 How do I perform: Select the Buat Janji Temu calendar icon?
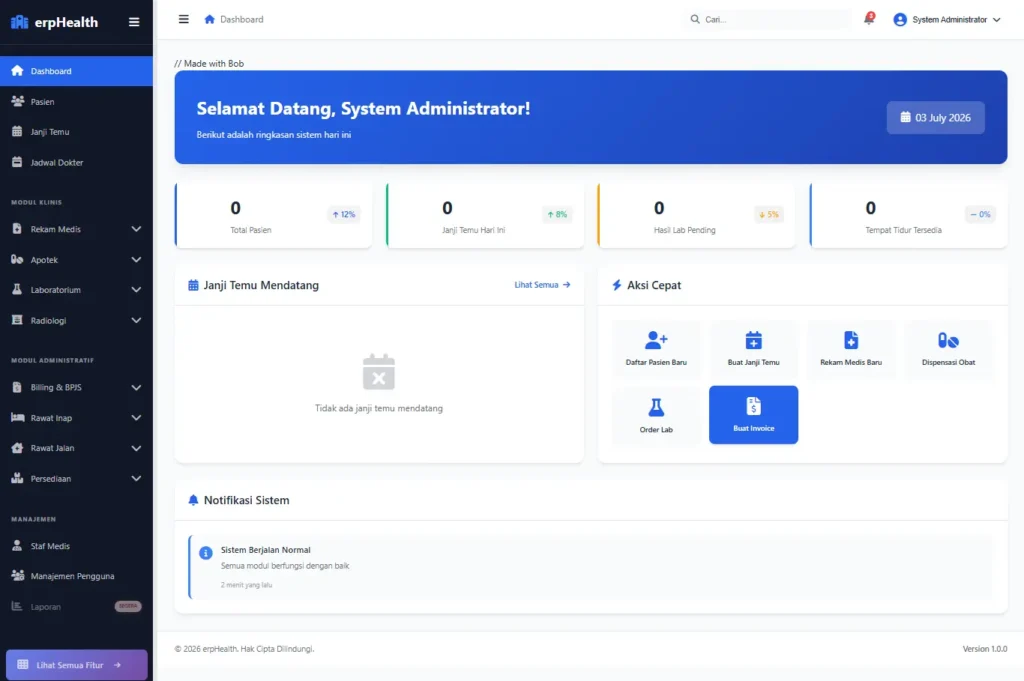tap(753, 340)
